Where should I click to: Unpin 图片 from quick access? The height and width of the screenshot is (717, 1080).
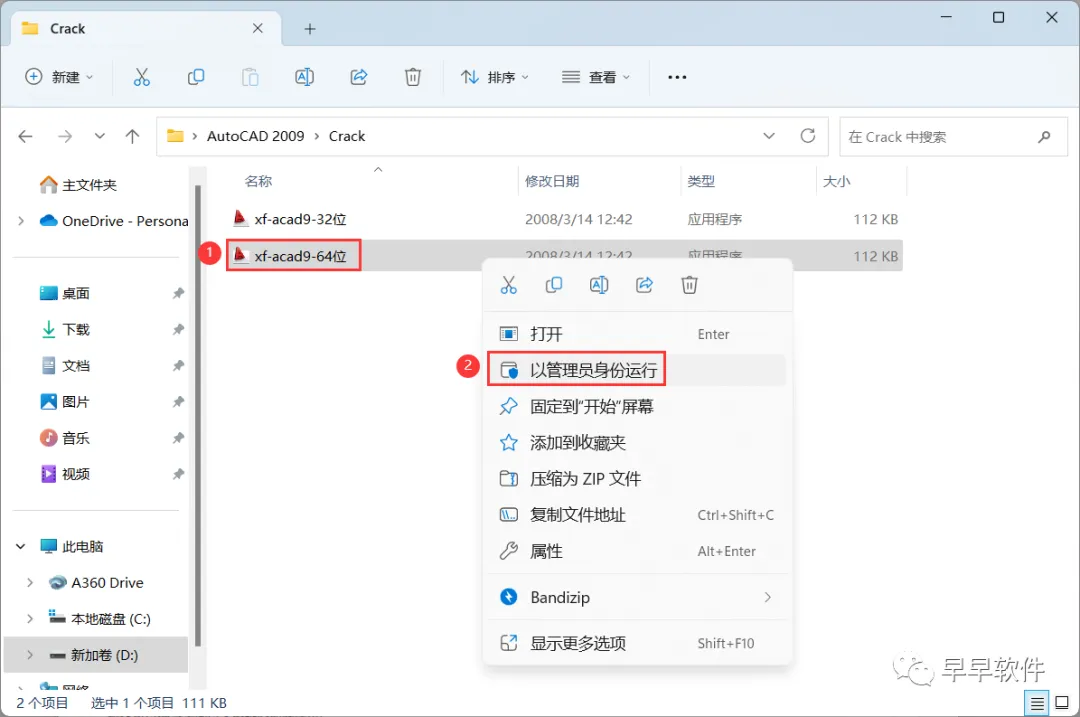pyautogui.click(x=178, y=402)
